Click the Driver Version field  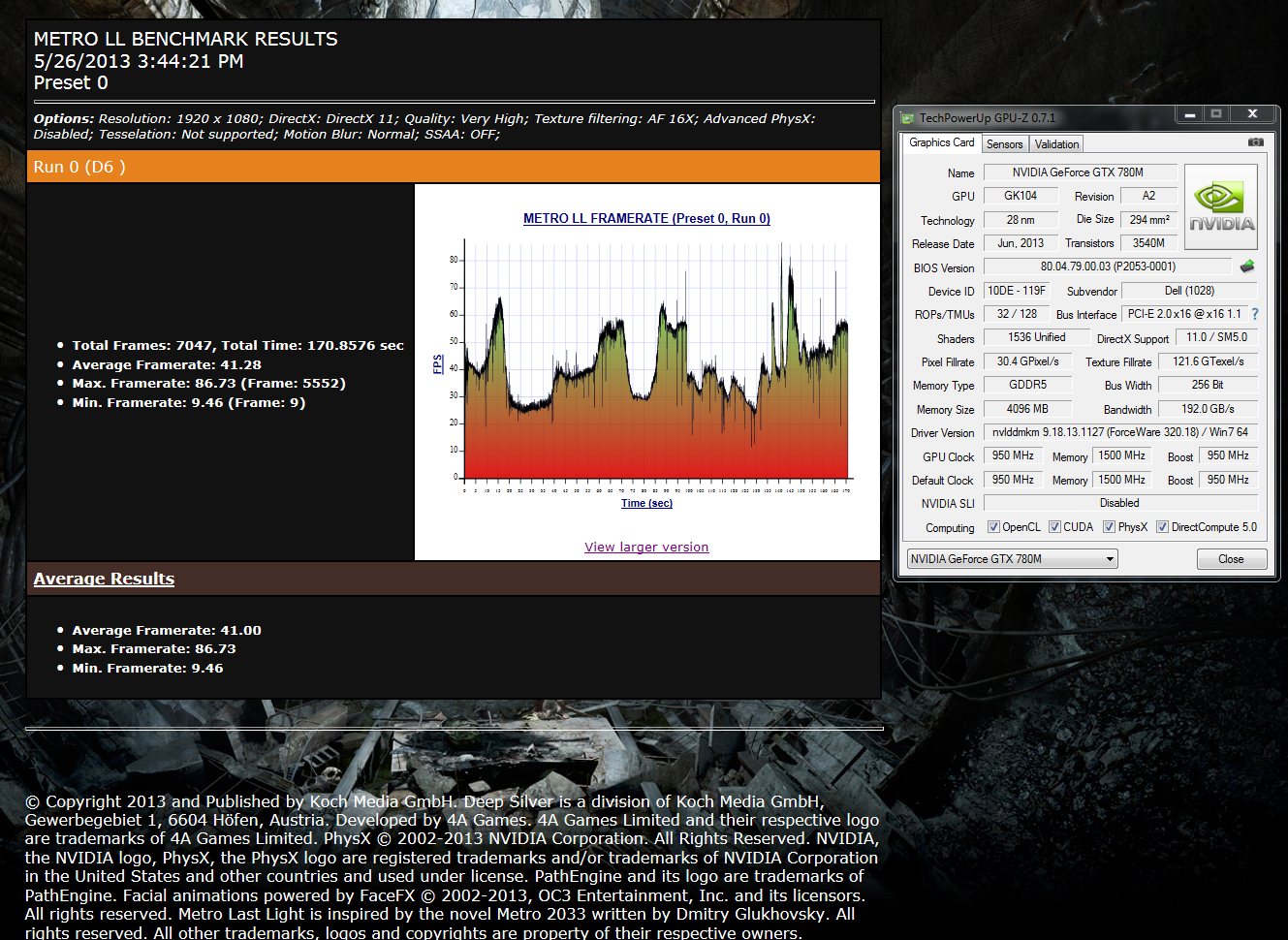tap(1120, 432)
